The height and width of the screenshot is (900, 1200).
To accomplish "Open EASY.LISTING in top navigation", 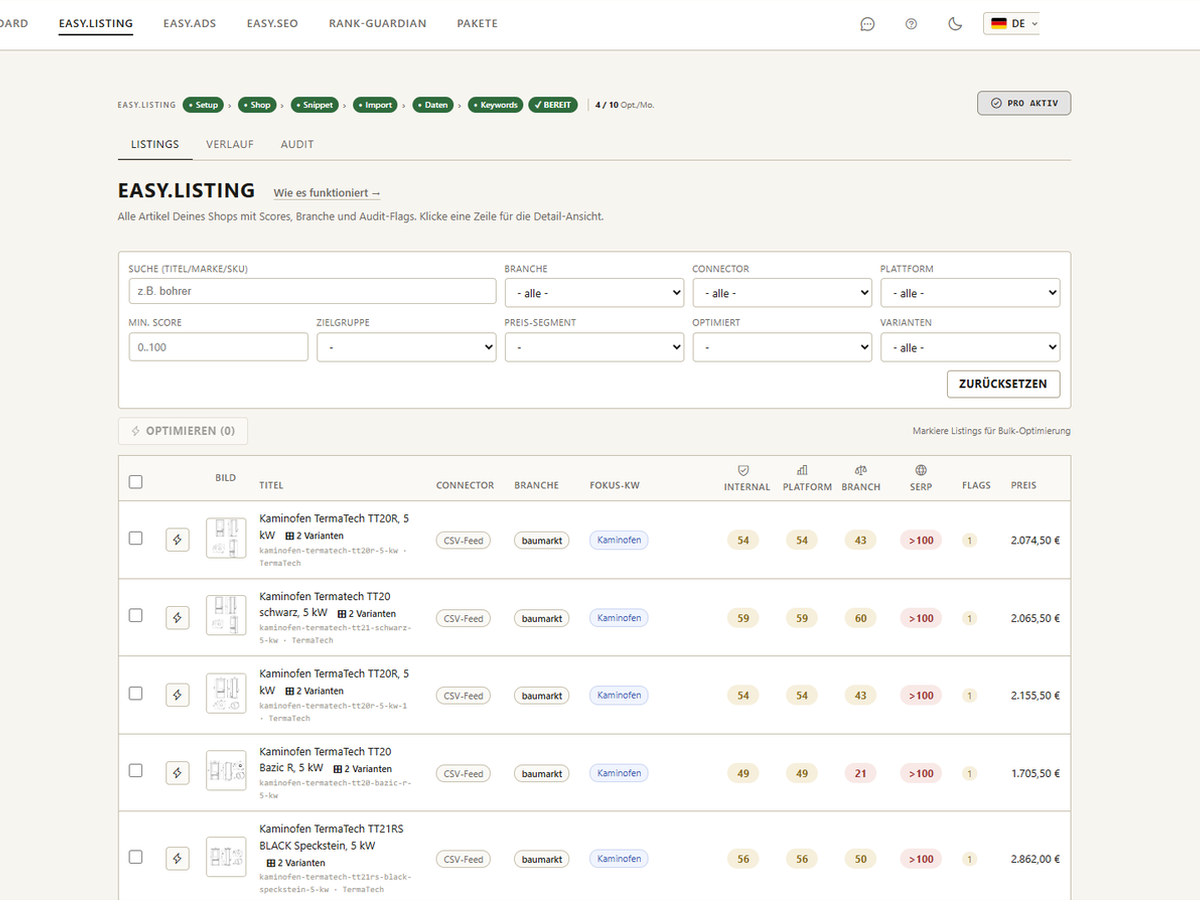I will (x=95, y=23).
